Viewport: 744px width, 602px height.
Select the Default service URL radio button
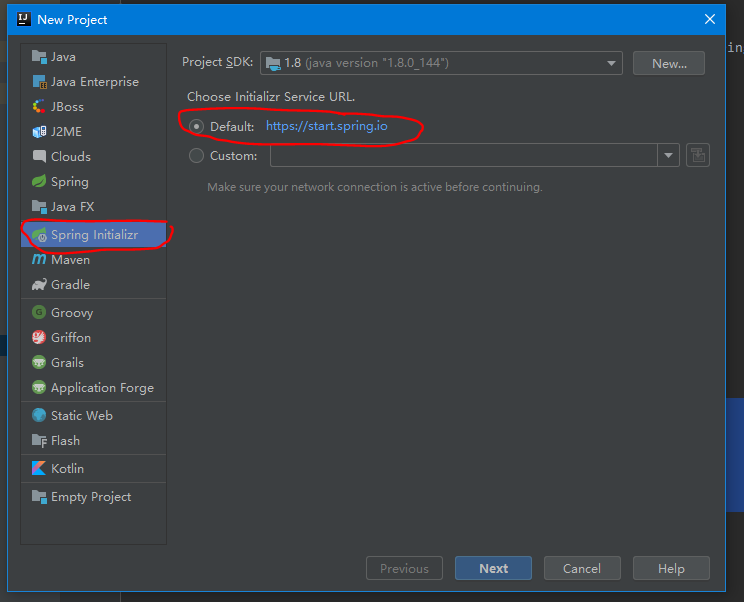(x=196, y=127)
